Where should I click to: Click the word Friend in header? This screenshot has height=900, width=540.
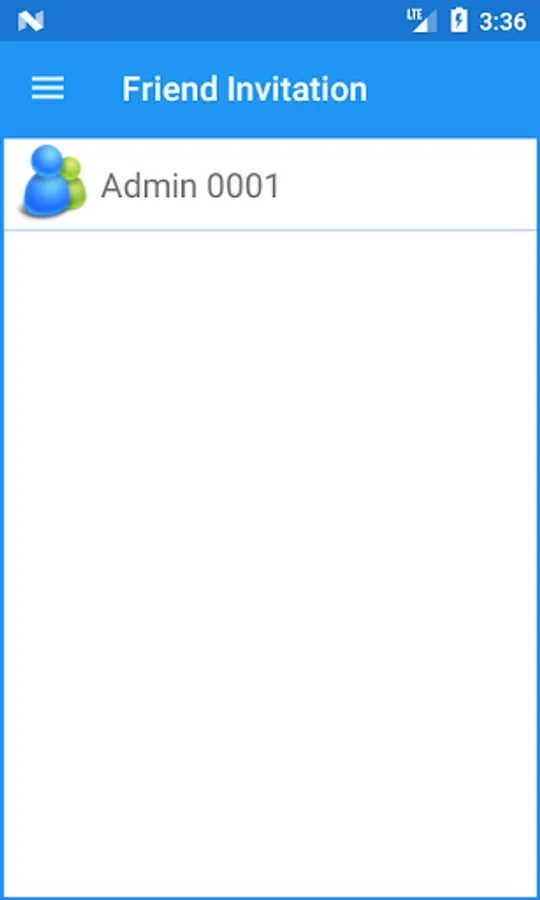(x=170, y=90)
